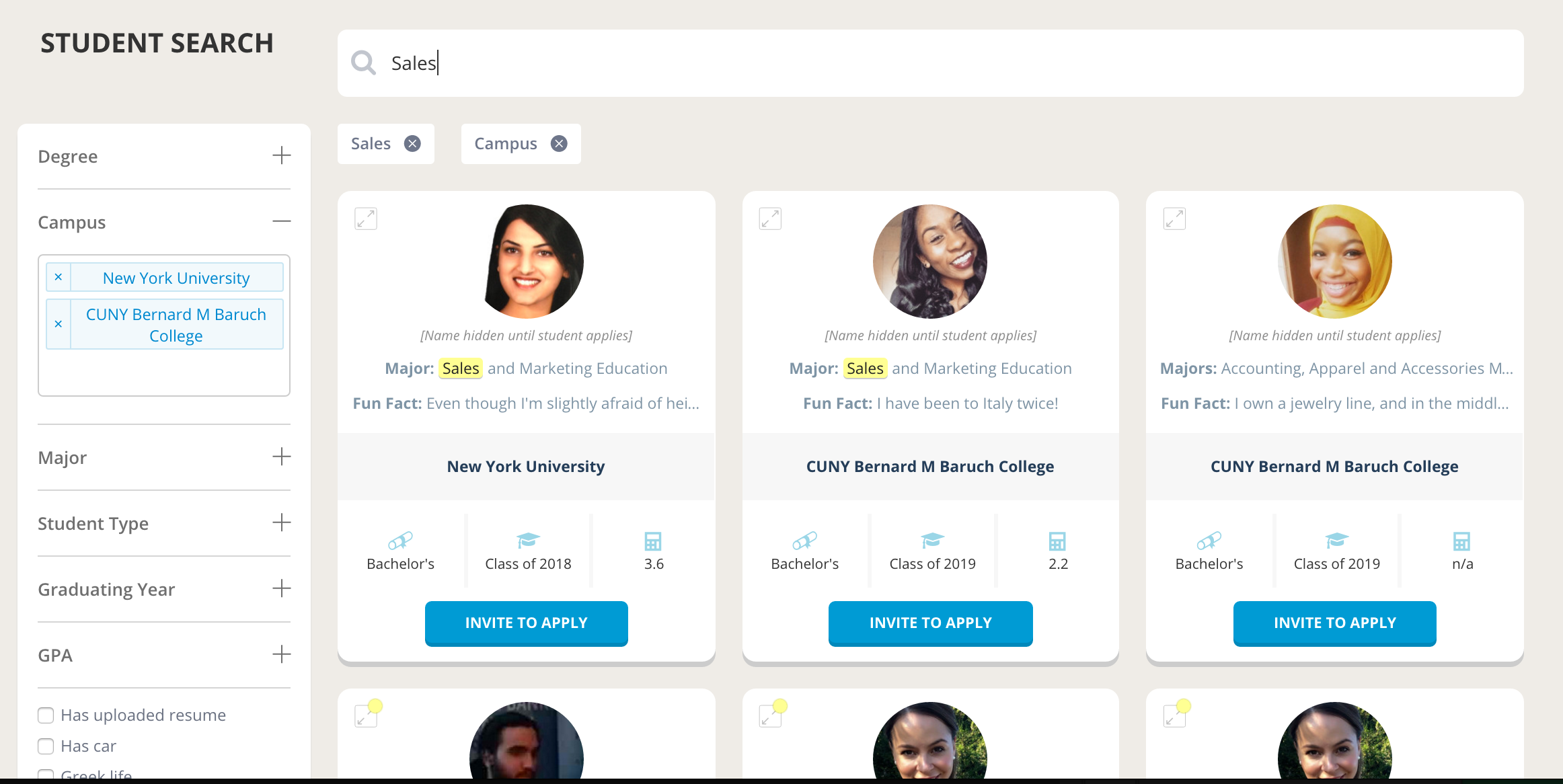Remove New York University campus selection

[x=59, y=277]
